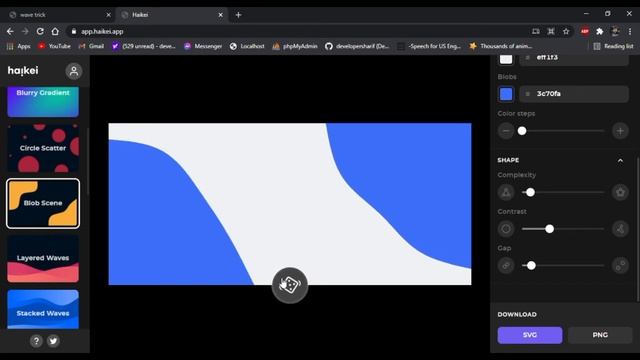Screen dimensions: 640x360
Task: Click the low complexity triangle icon
Action: [506, 192]
